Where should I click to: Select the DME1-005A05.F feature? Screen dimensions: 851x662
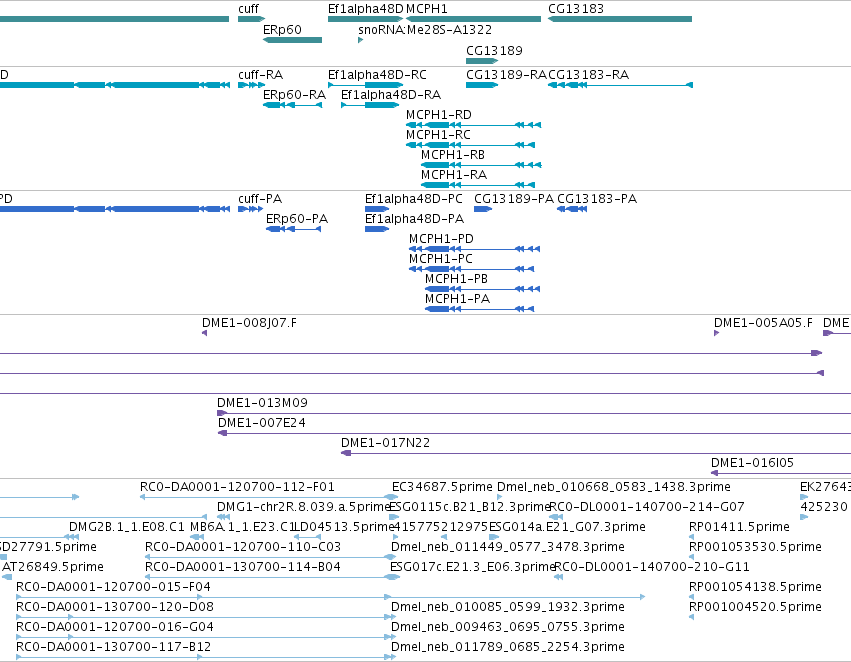(x=716, y=333)
